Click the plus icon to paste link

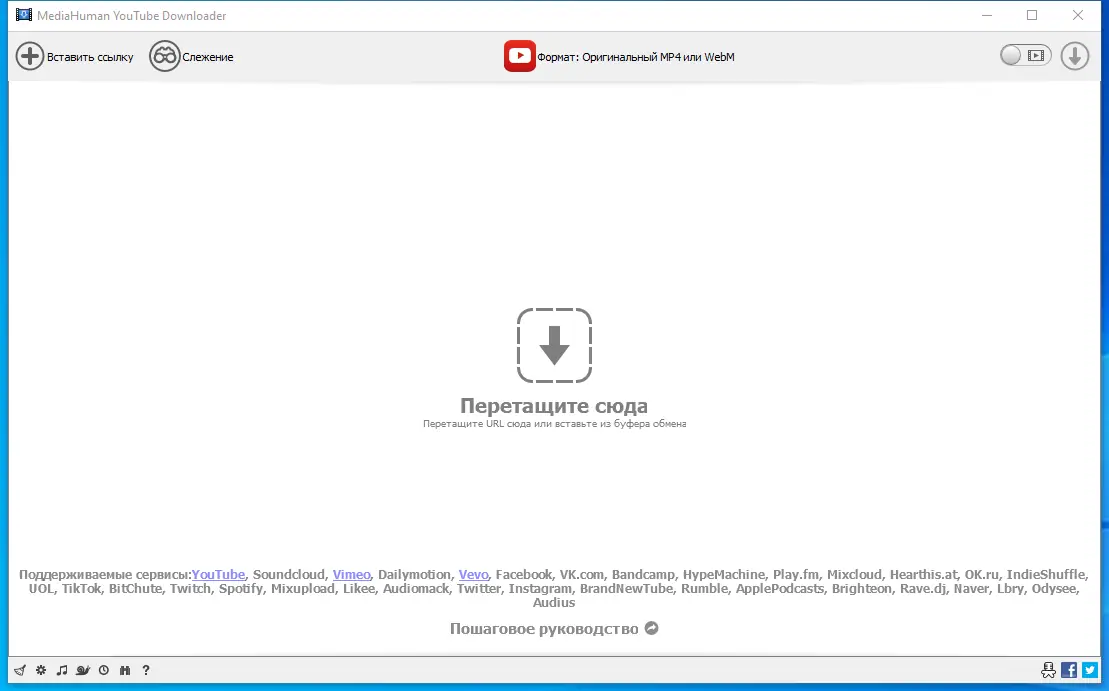pyautogui.click(x=30, y=57)
